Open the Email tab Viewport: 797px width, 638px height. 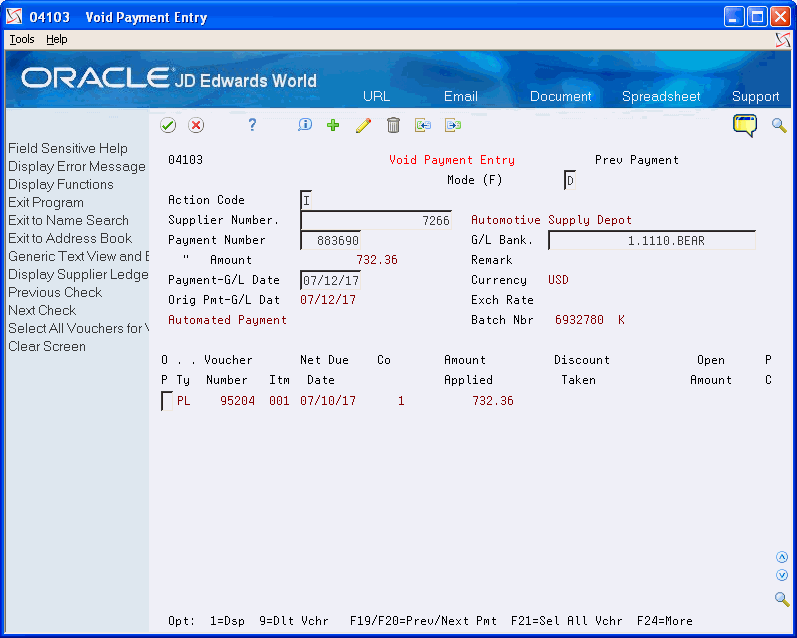[461, 97]
